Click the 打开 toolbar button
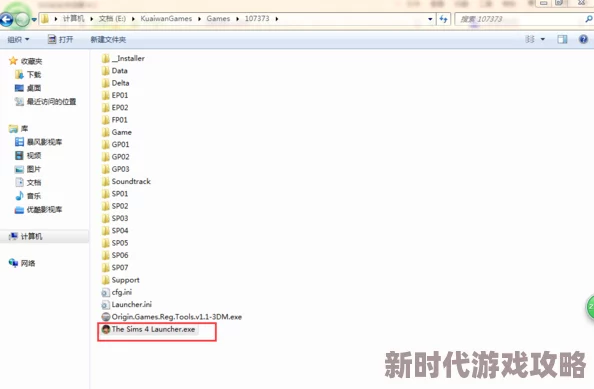The image size is (594, 389). point(60,39)
